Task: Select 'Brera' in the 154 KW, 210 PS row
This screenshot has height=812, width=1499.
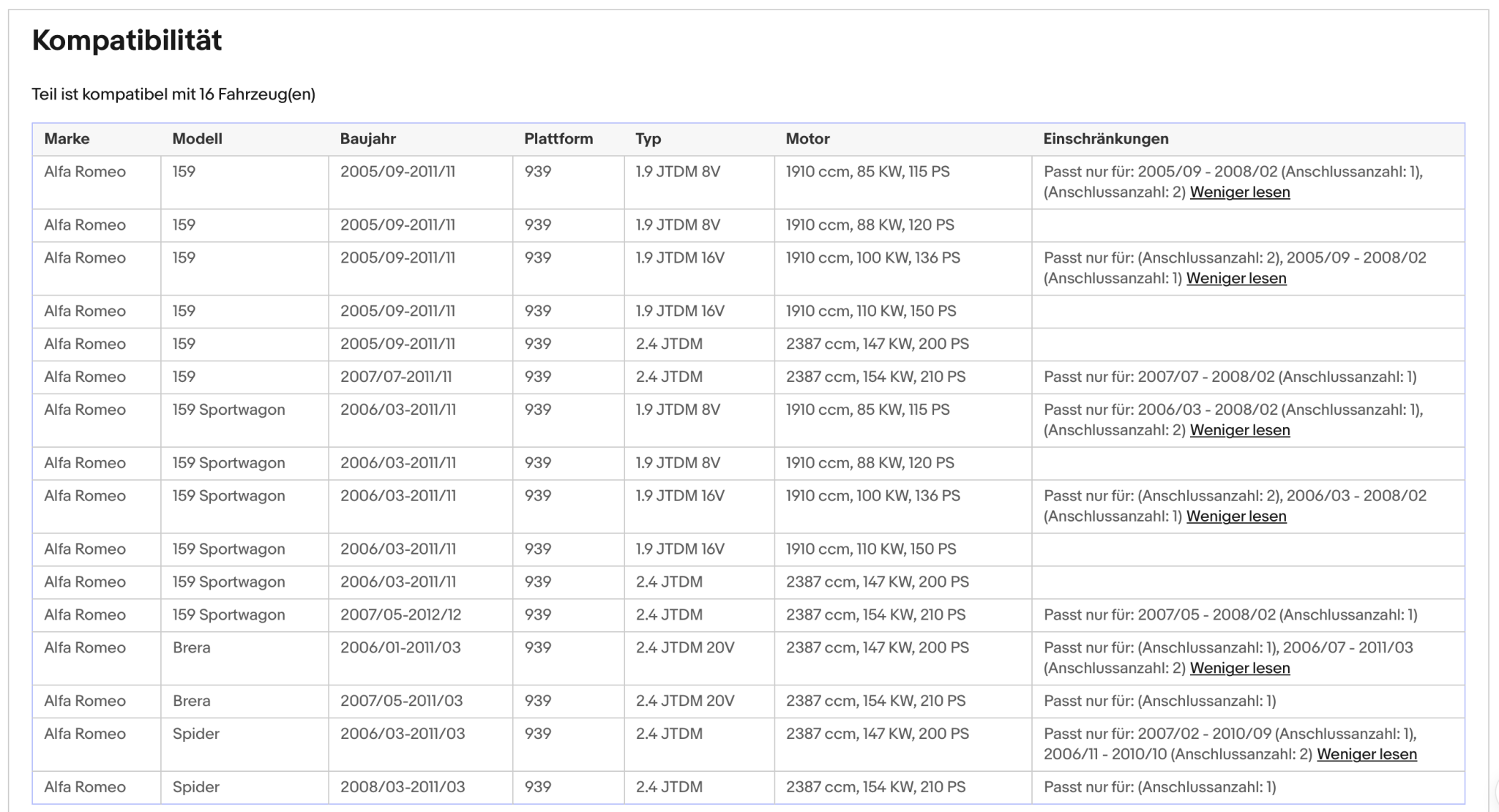Action: 191,701
